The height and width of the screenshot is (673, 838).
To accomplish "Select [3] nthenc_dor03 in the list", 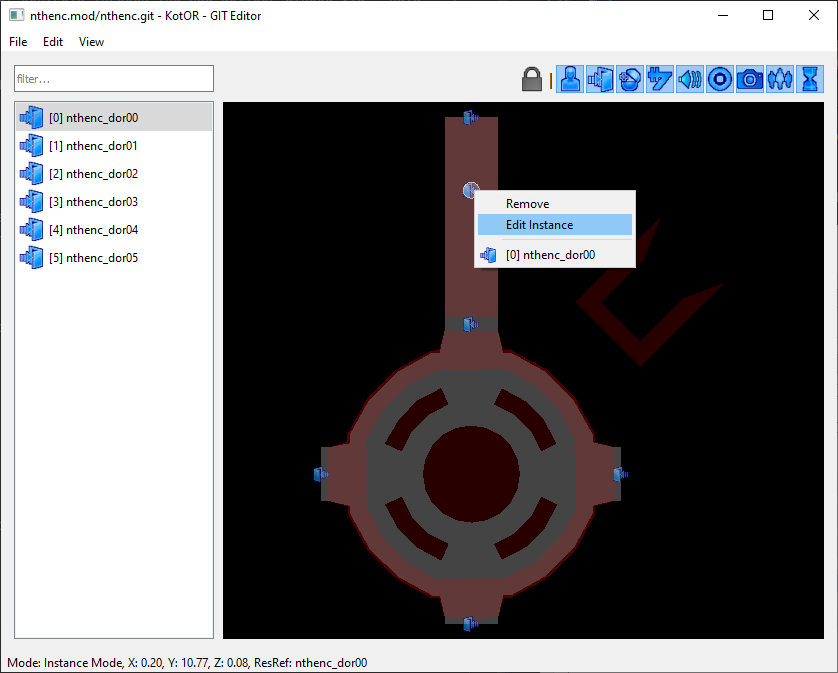I will (x=114, y=202).
